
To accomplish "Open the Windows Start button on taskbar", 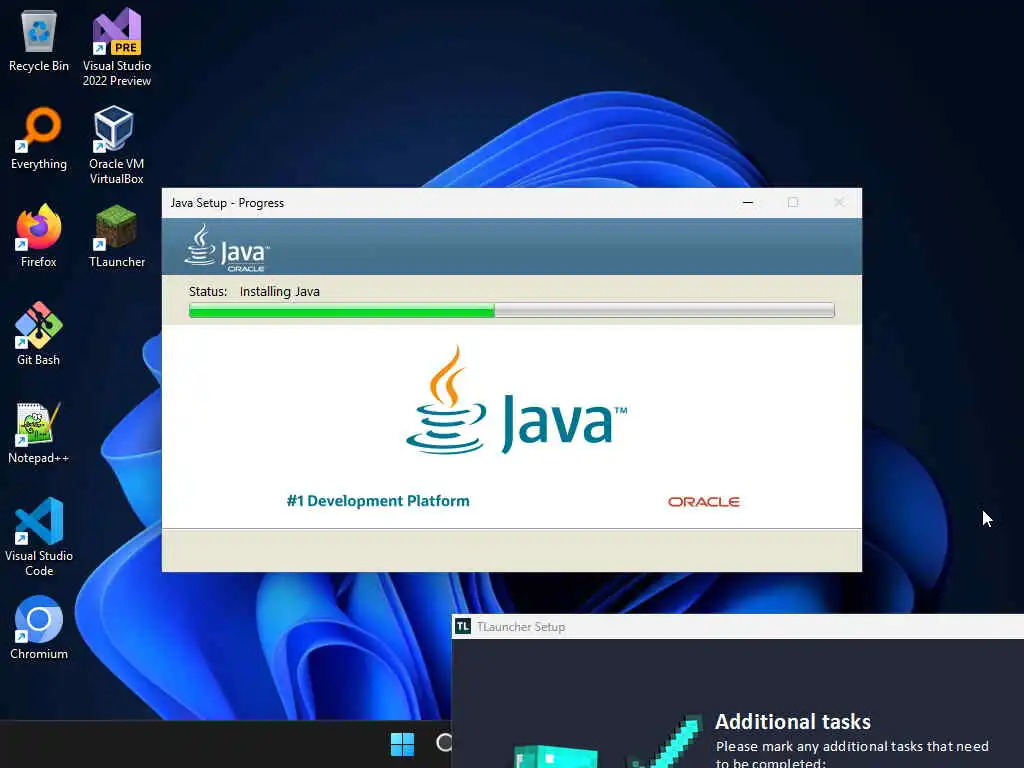I will pos(402,744).
